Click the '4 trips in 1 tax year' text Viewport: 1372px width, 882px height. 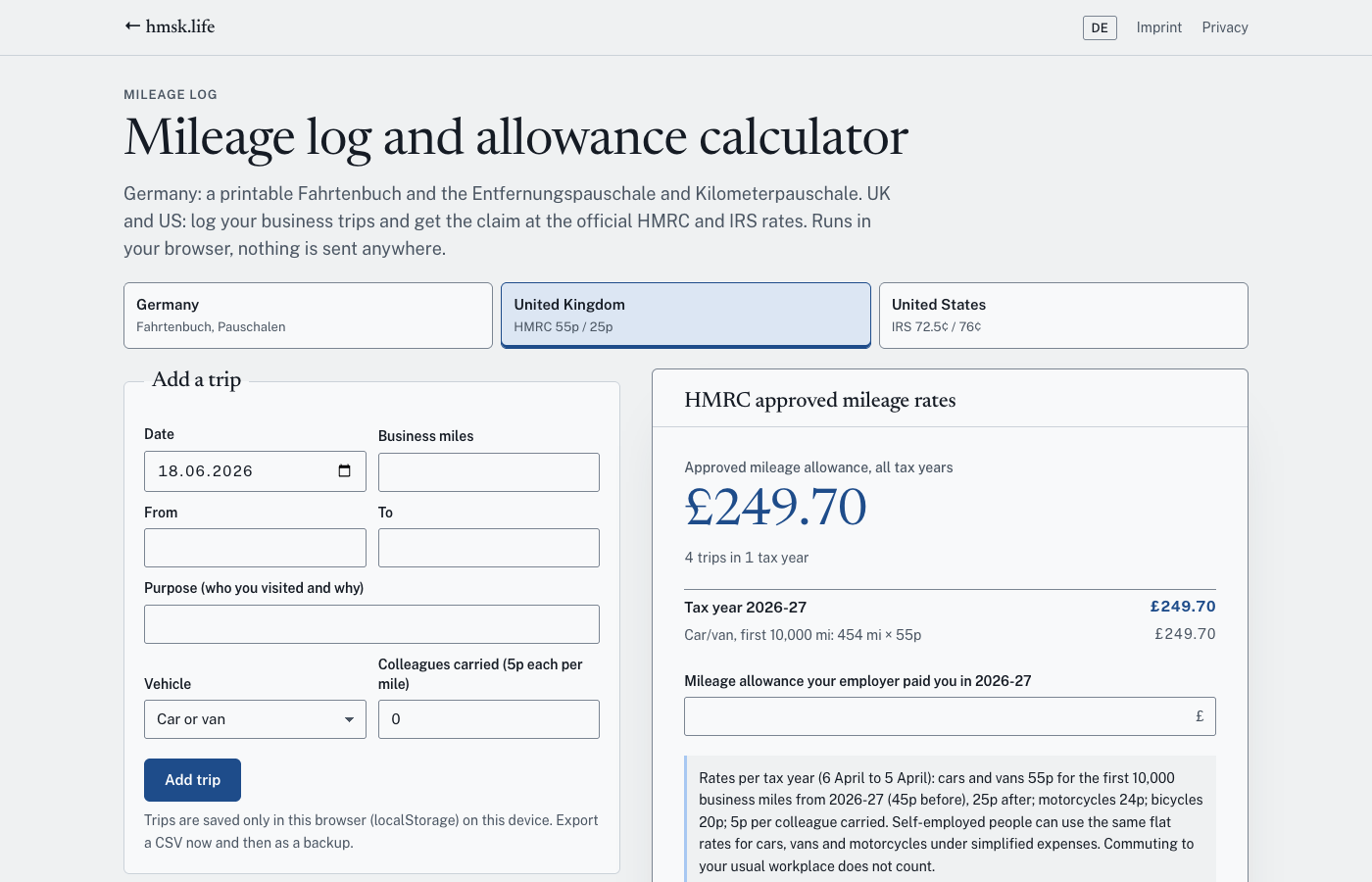point(746,558)
